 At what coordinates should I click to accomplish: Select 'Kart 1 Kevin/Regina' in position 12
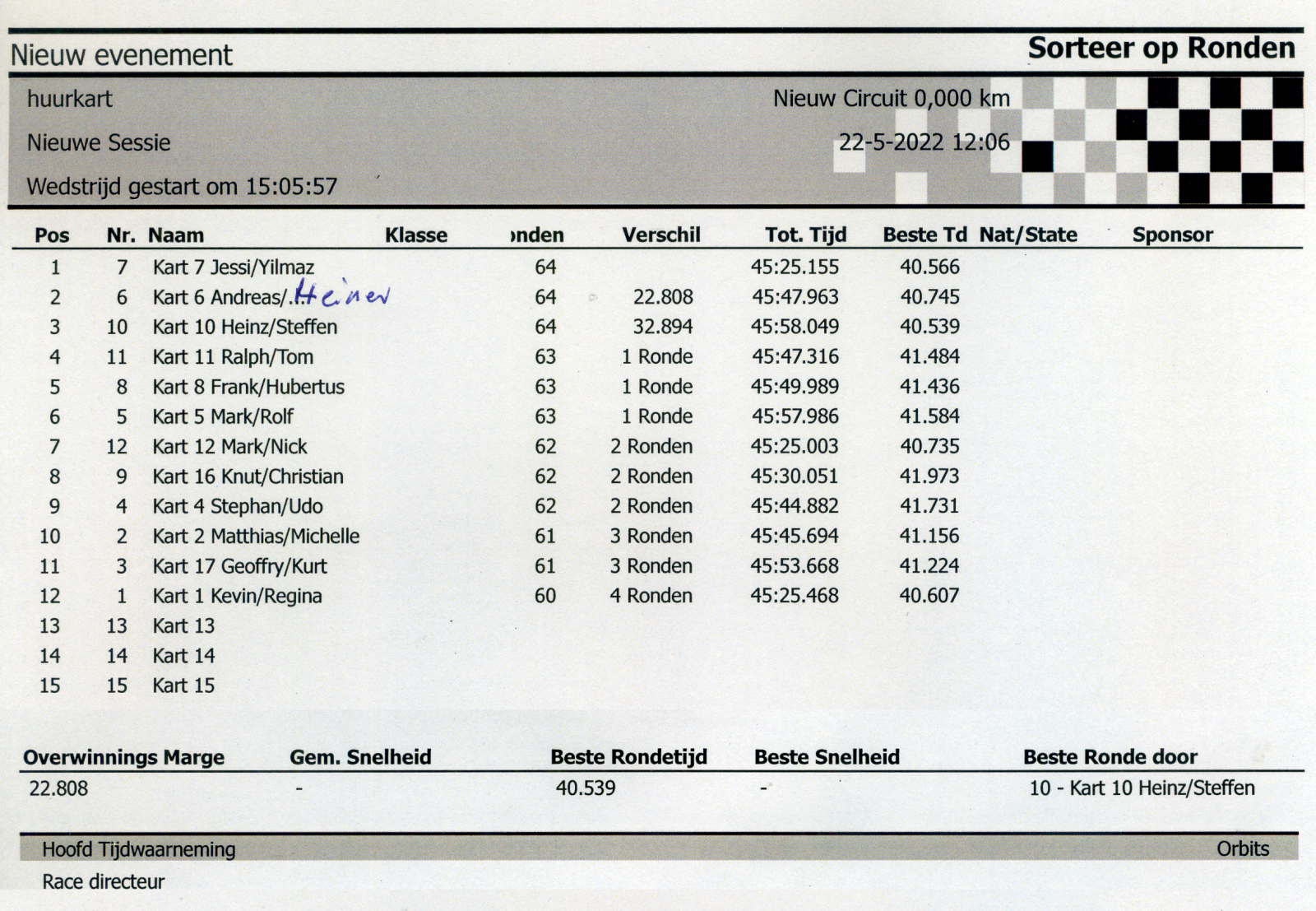[237, 596]
